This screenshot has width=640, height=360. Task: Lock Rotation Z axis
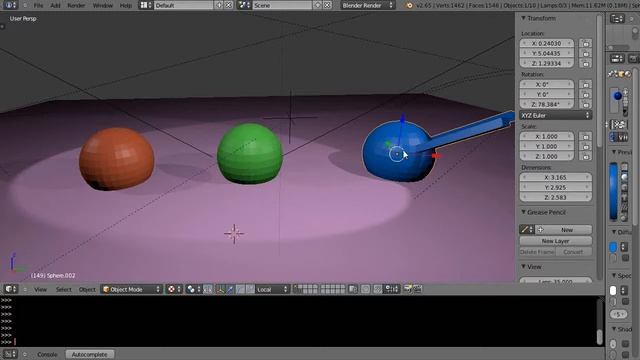pos(586,104)
